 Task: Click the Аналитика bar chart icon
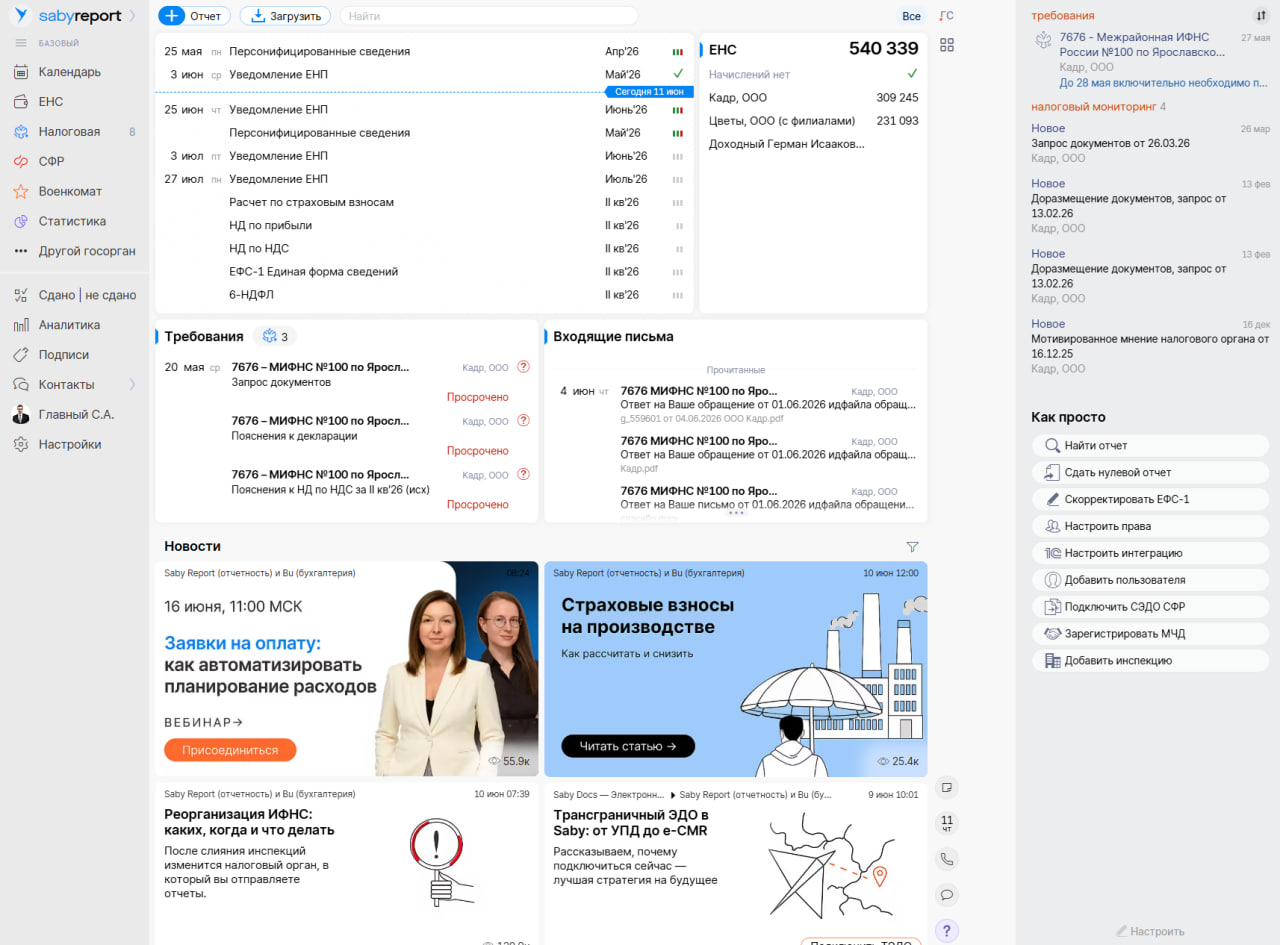point(21,325)
